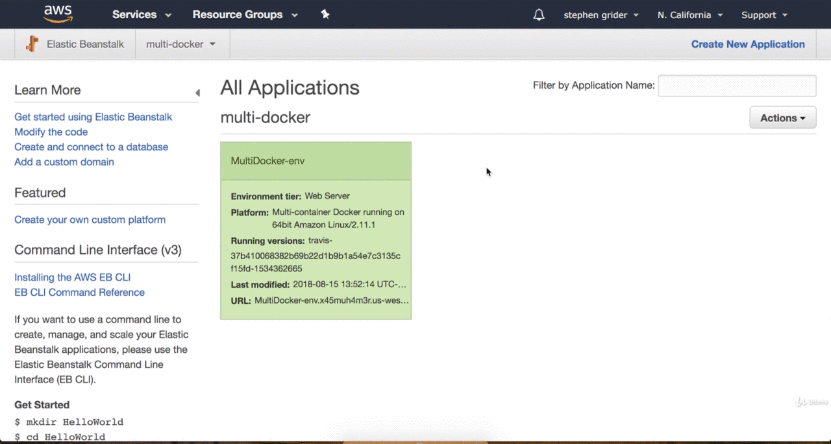Screen dimensions: 831x444
Task: Click Create New Application
Action: 747,45
